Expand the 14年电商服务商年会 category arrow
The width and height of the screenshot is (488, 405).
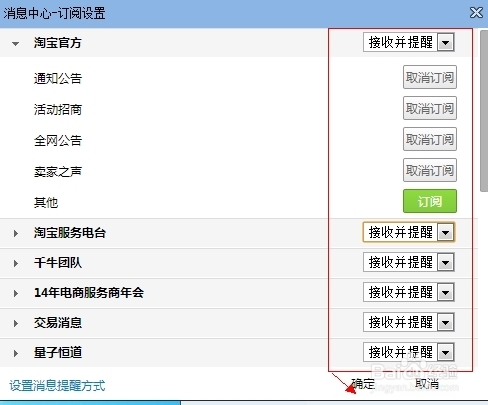tap(16, 293)
